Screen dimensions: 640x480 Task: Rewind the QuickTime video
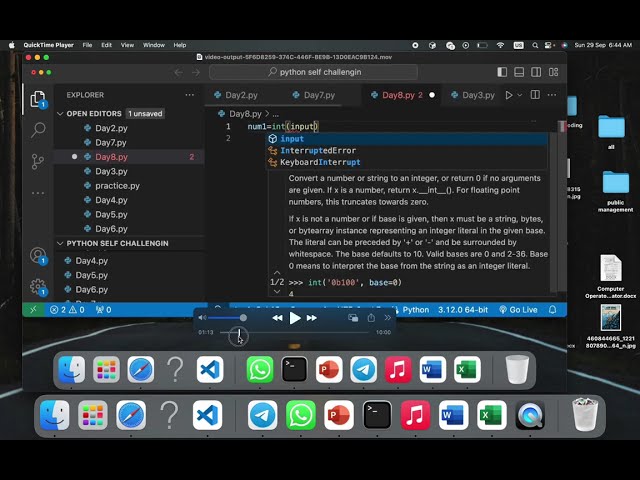(277, 318)
